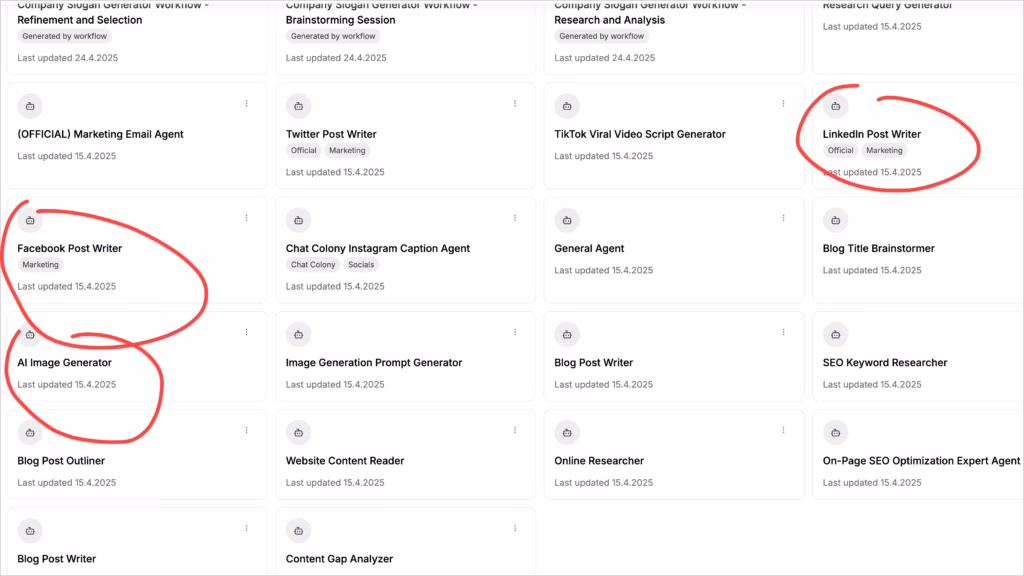Select the Official tag on Twitter Post Writer
Screen dimensions: 1024x576
click(x=304, y=150)
